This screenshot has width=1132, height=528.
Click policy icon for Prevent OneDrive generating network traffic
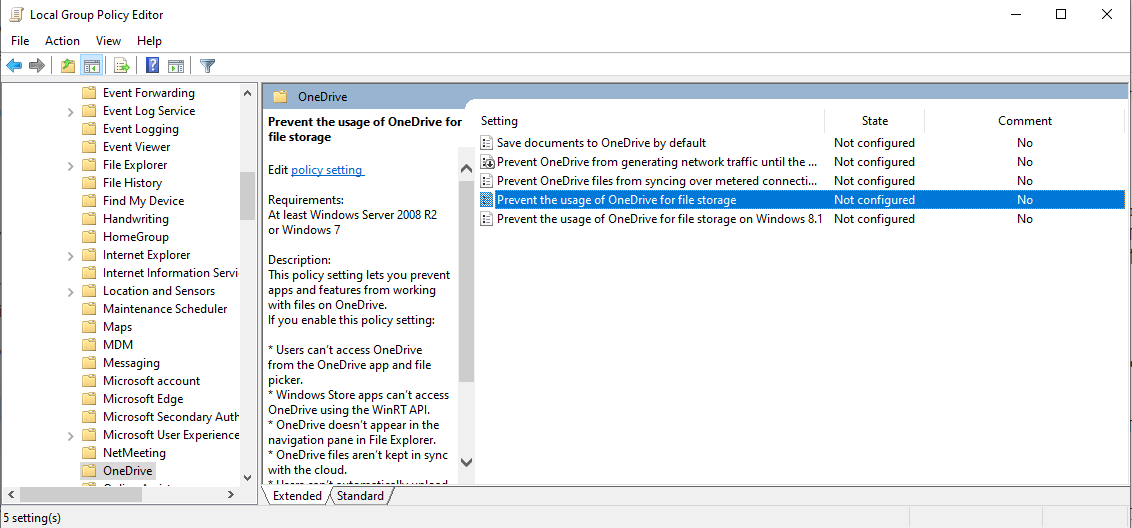click(x=487, y=162)
